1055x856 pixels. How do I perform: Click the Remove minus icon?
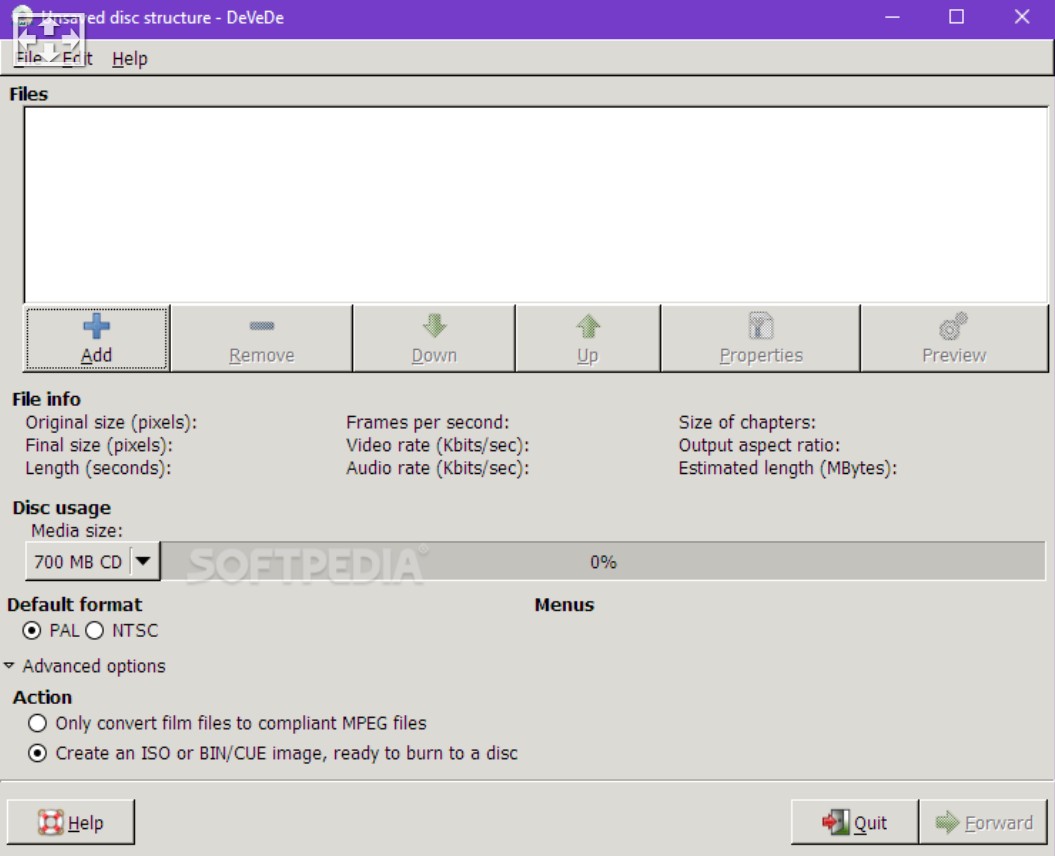261,326
